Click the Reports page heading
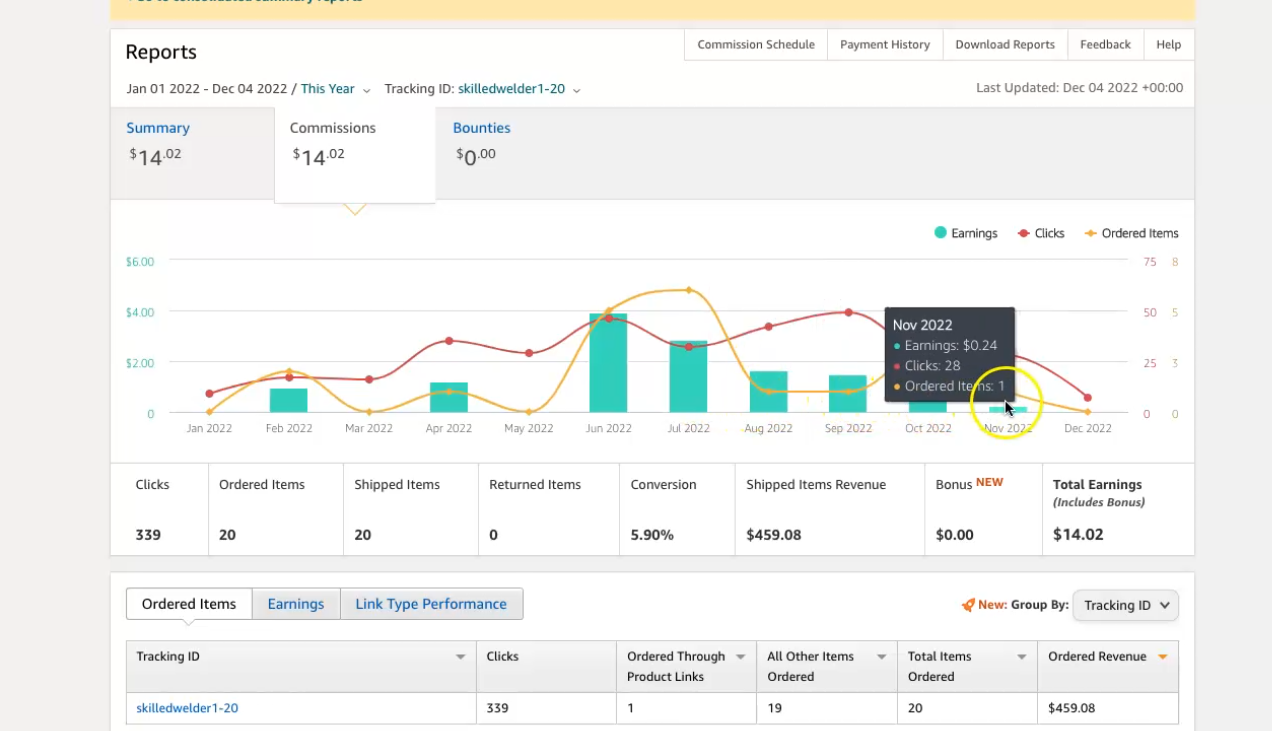Viewport: 1272px width, 731px height. 161,52
